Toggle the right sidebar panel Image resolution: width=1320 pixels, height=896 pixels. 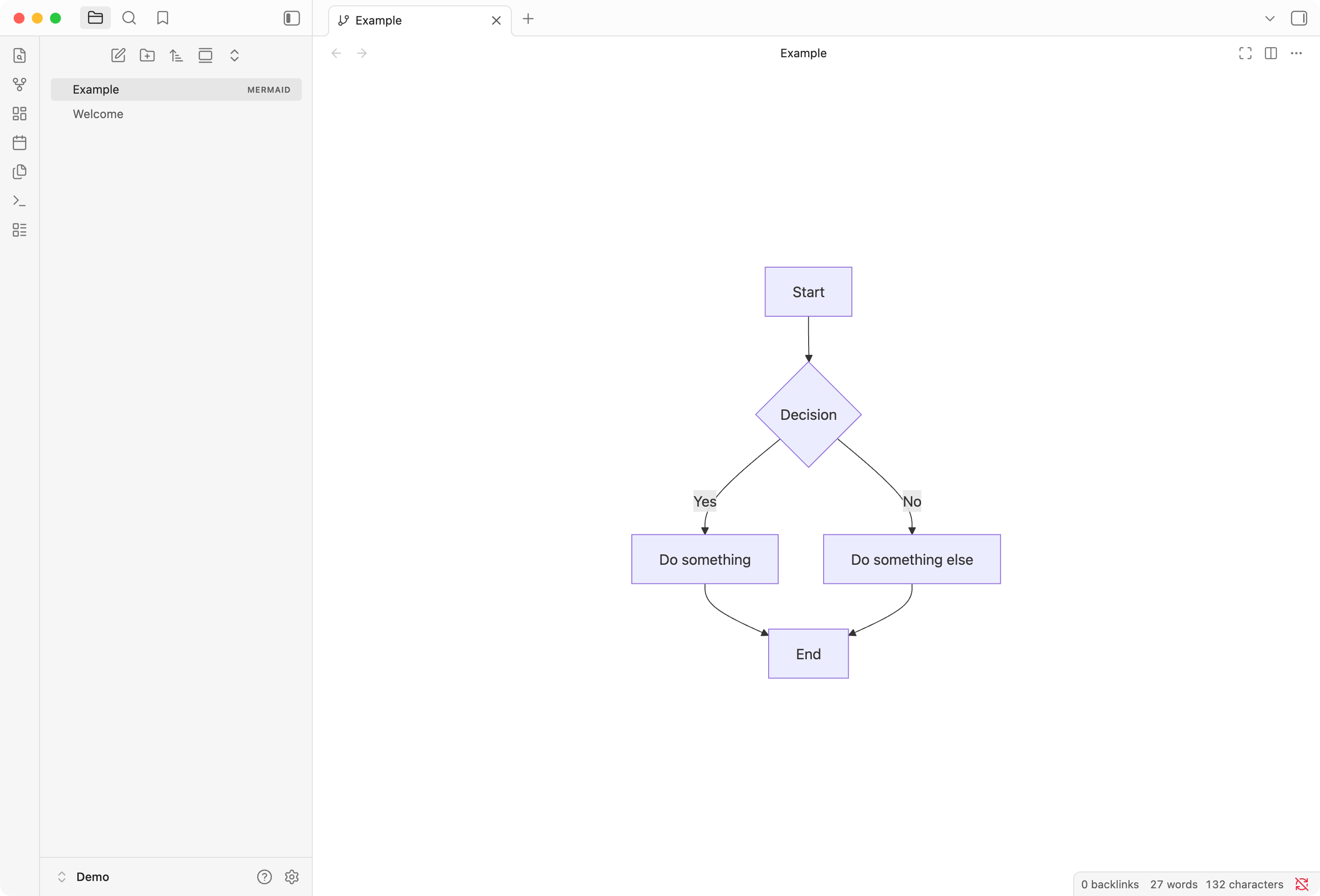1299,18
